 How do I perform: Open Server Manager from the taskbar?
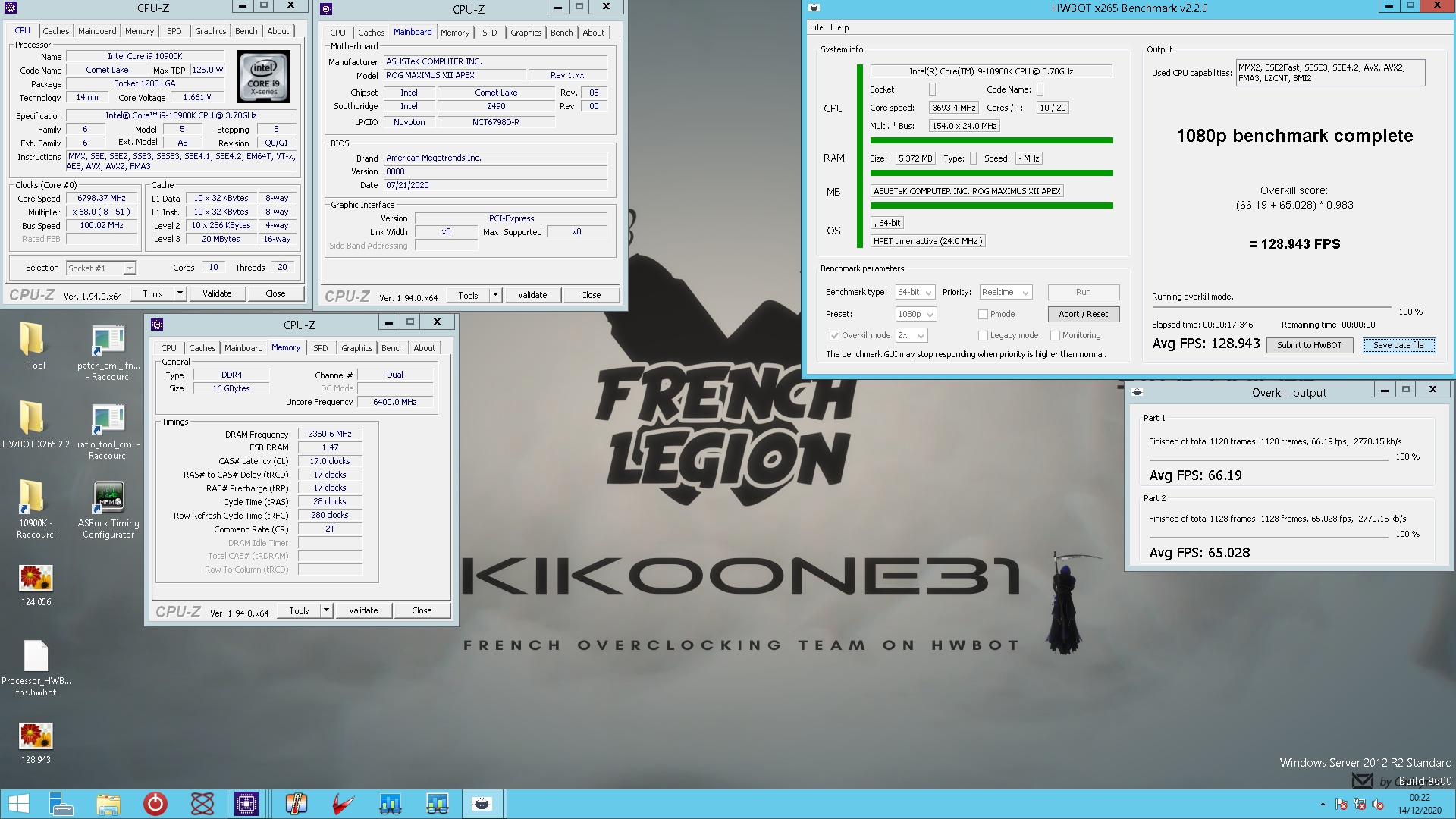click(61, 804)
